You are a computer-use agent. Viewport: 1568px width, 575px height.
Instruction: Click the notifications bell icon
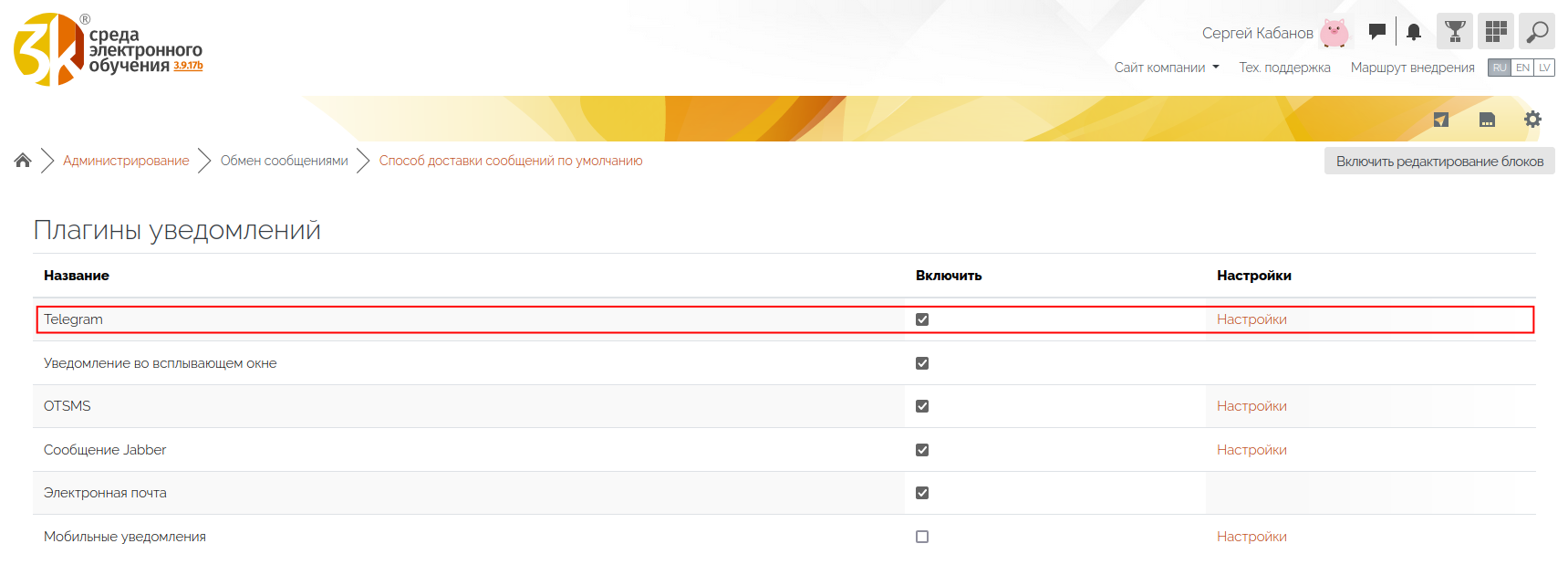pyautogui.click(x=1414, y=33)
